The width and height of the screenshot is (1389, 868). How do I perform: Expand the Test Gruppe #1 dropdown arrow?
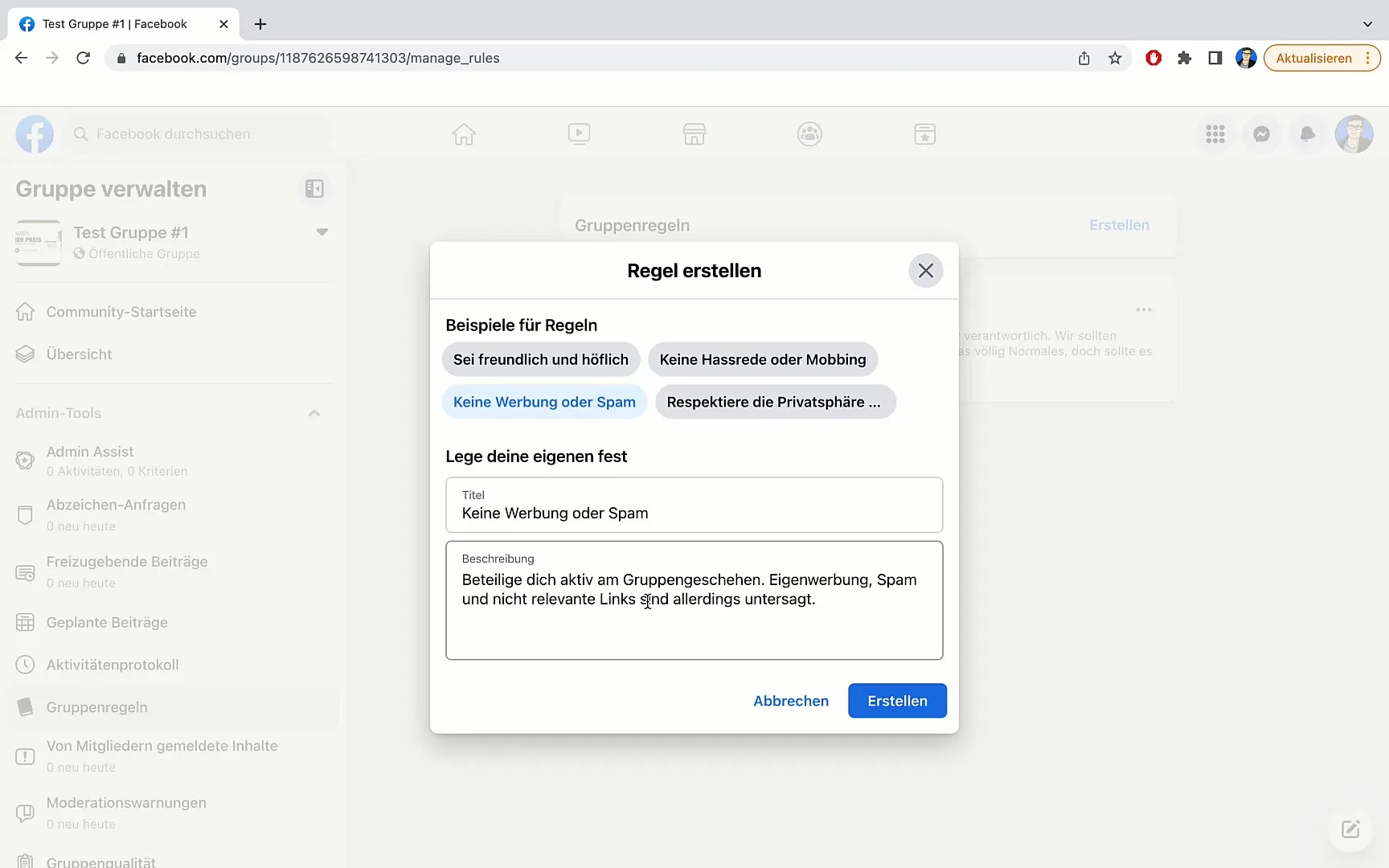pyautogui.click(x=322, y=232)
